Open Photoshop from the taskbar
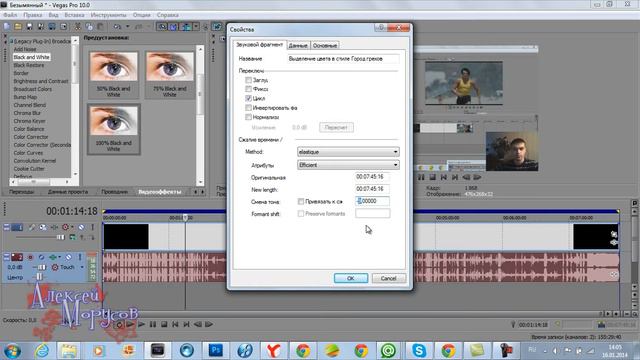This screenshot has height=360, width=640. tap(216, 350)
